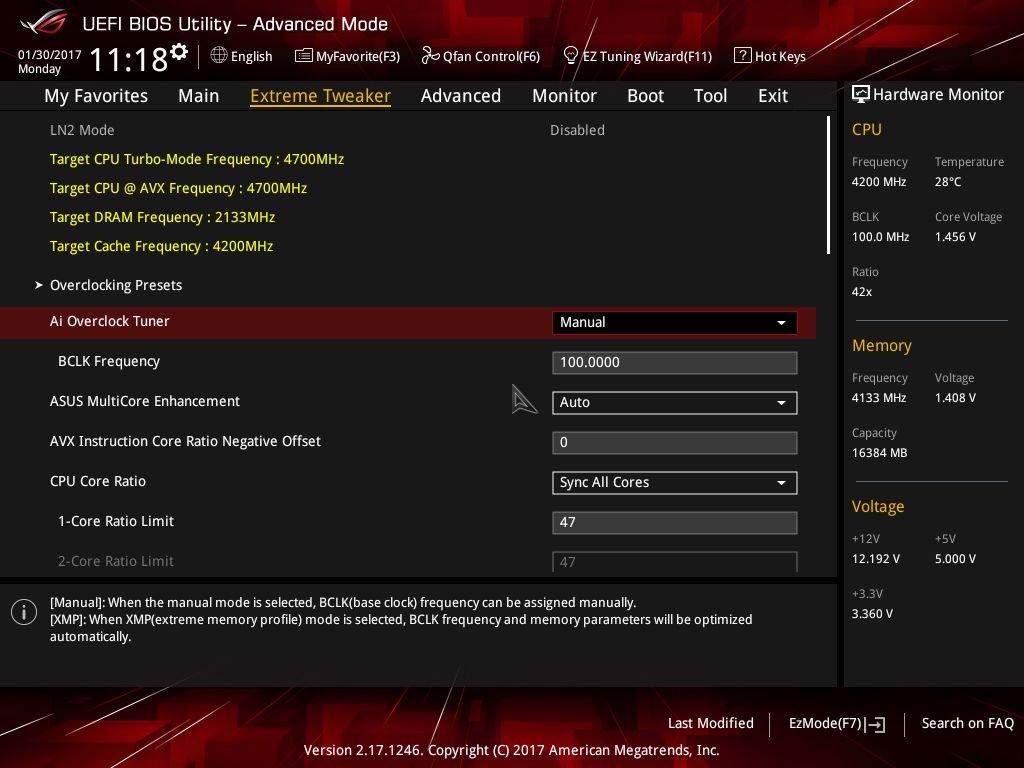Click Target CPU Turbo-Mode Frequency text
The image size is (1024, 768).
coord(197,159)
